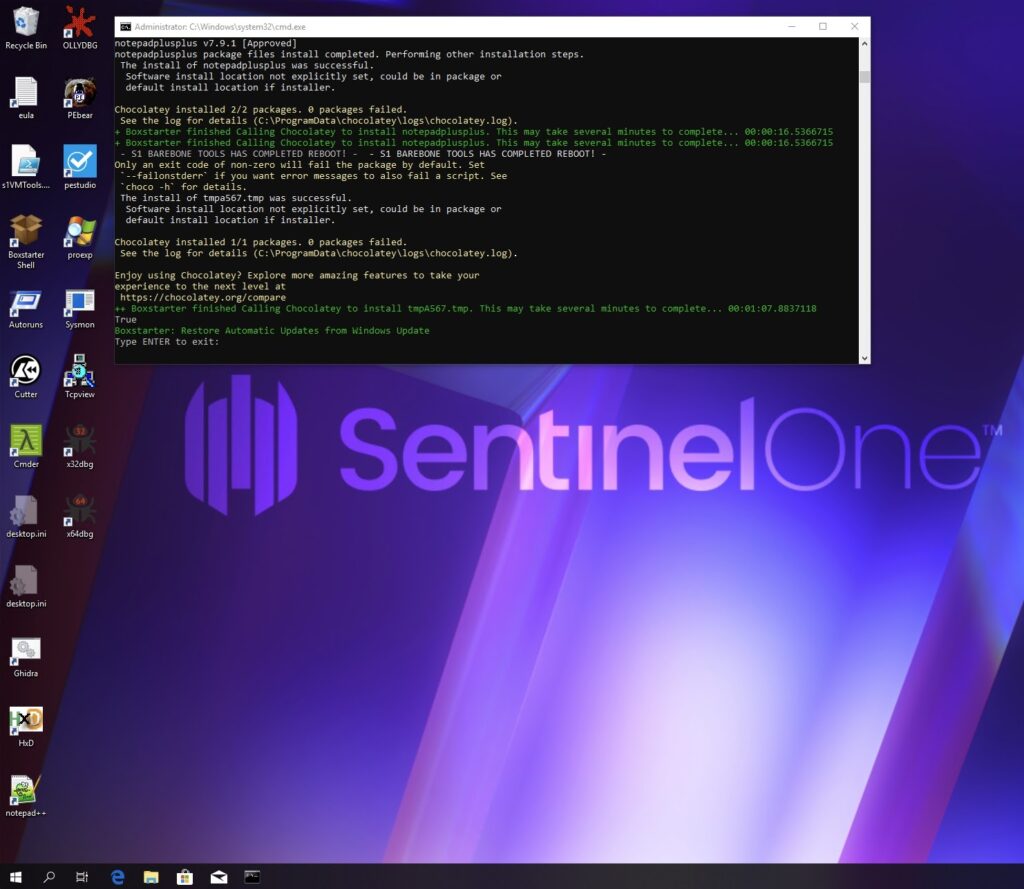Open the Boxstarter Shell shortcut
This screenshot has height=889, width=1024.
(x=26, y=232)
